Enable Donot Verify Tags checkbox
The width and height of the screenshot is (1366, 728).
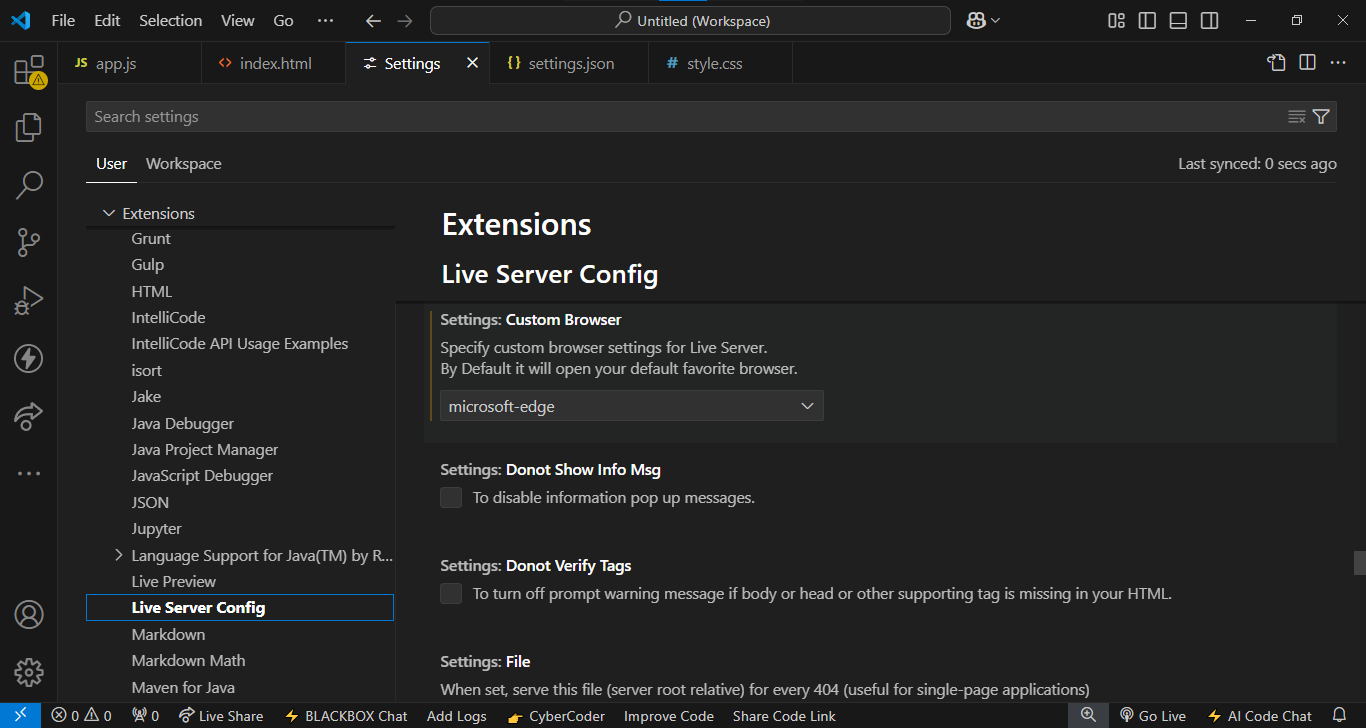[451, 593]
